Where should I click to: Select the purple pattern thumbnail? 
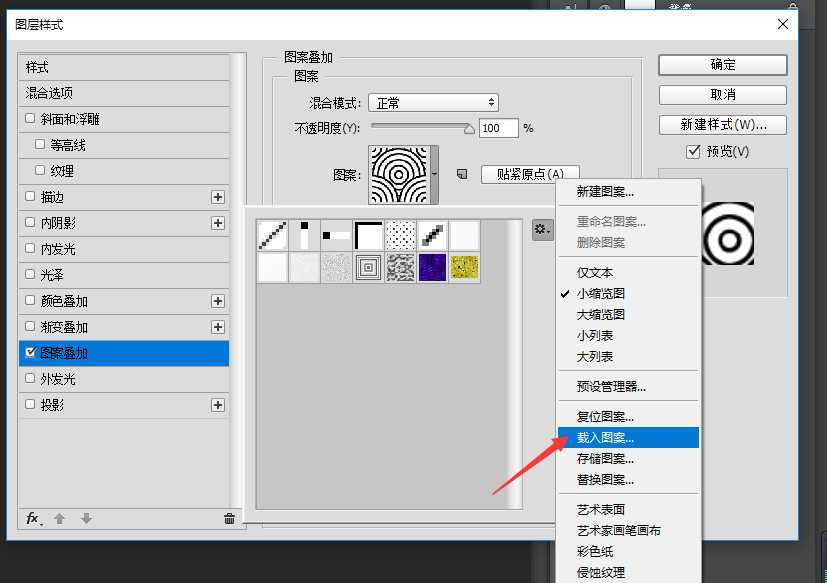pyautogui.click(x=432, y=267)
